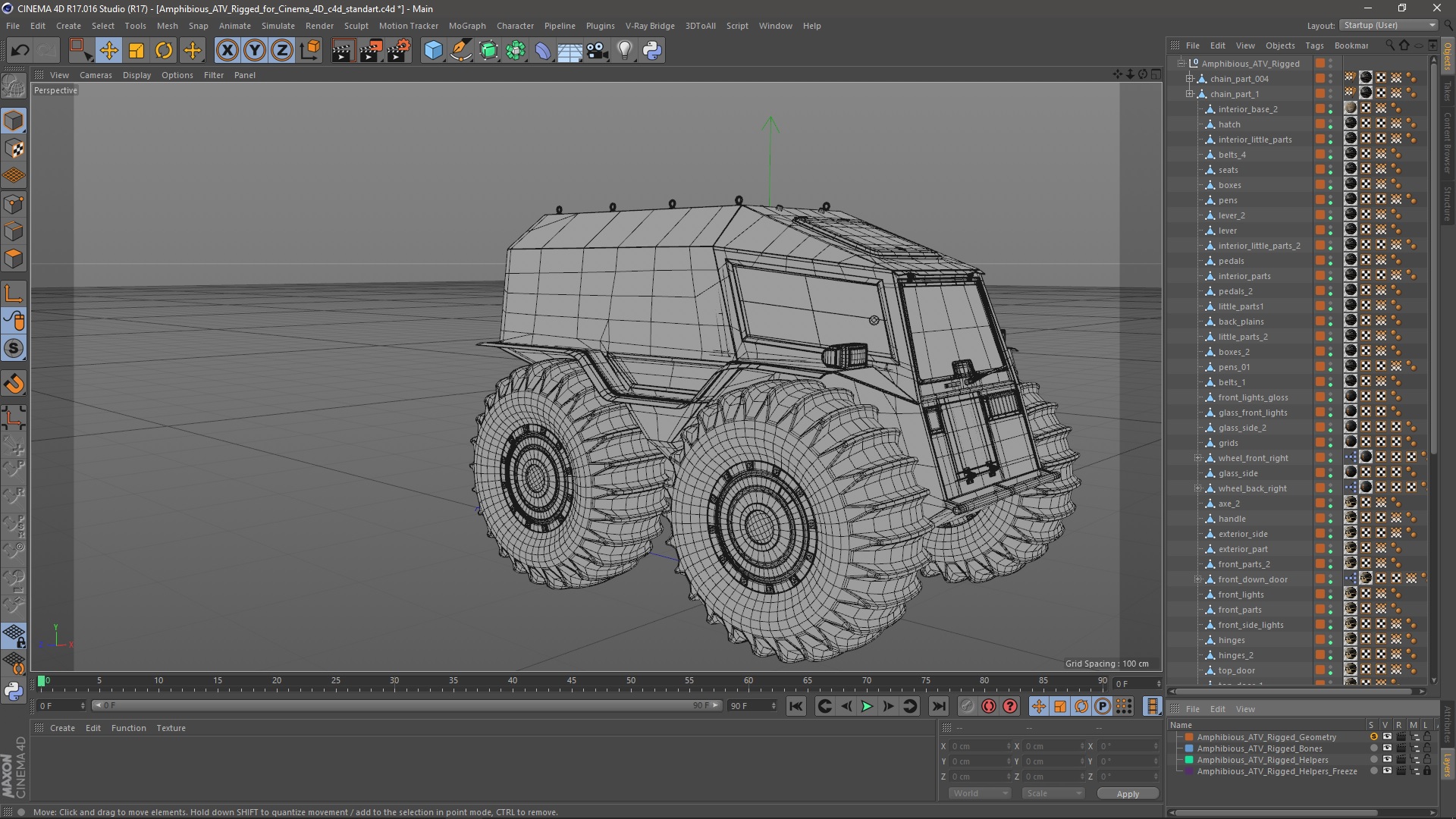Select the Rotate tool
The height and width of the screenshot is (819, 1456).
coord(164,51)
